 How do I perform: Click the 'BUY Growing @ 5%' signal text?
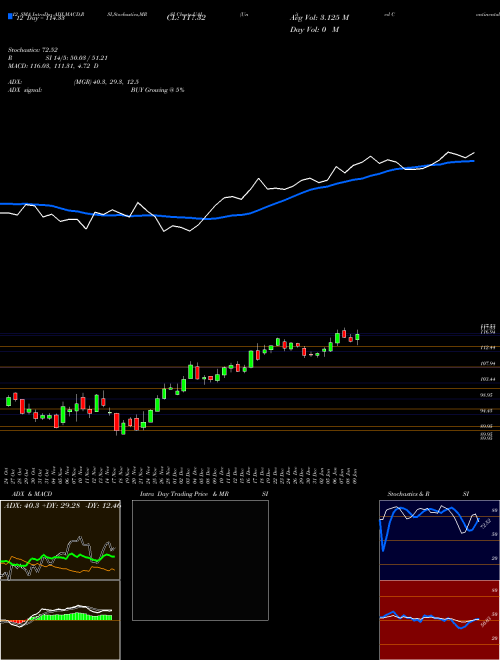(x=157, y=90)
